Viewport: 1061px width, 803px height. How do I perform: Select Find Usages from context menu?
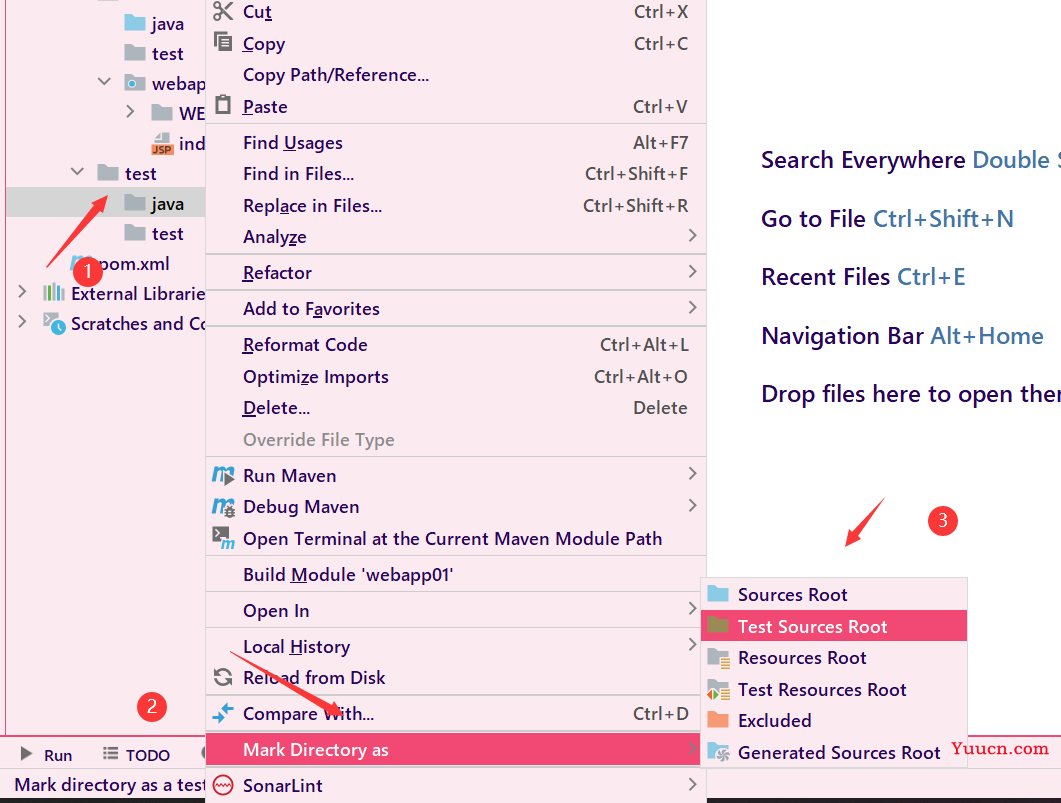pyautogui.click(x=455, y=143)
